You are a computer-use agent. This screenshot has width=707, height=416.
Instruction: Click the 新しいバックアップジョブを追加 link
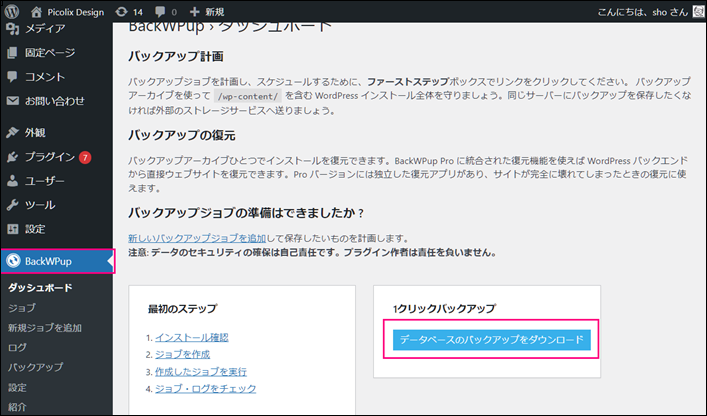coord(197,238)
